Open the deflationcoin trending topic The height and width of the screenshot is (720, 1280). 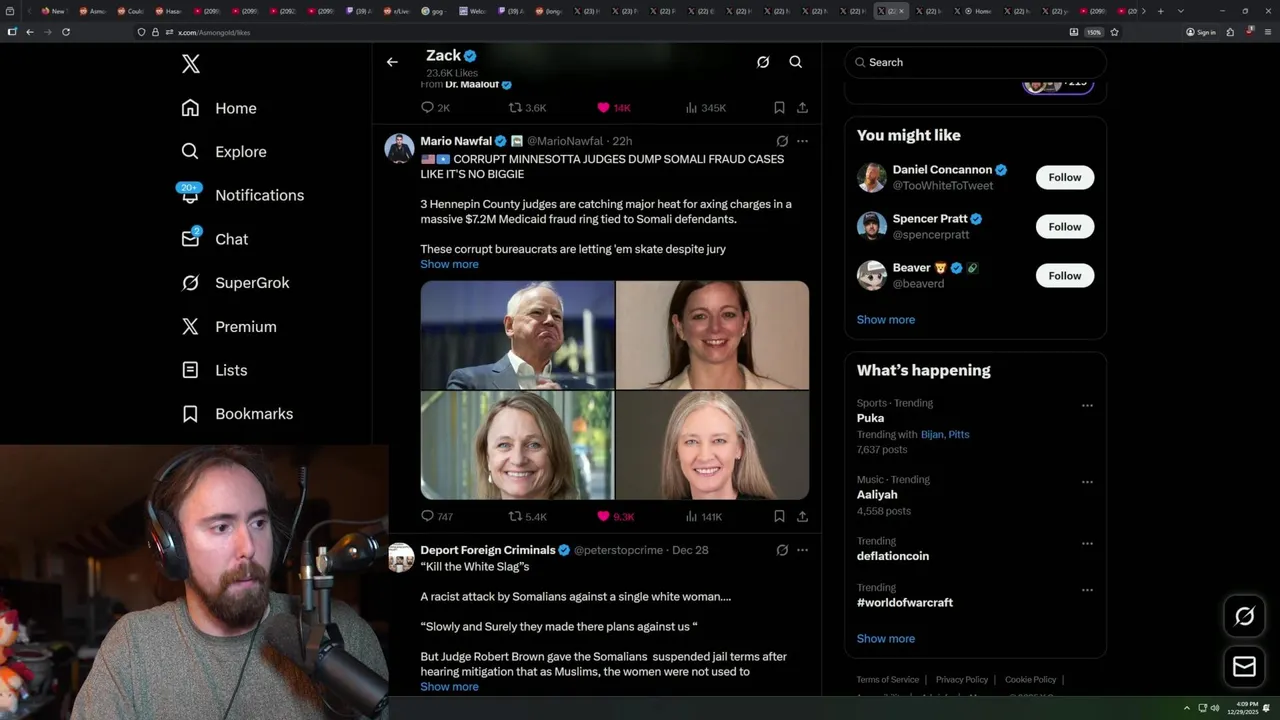[x=893, y=556]
